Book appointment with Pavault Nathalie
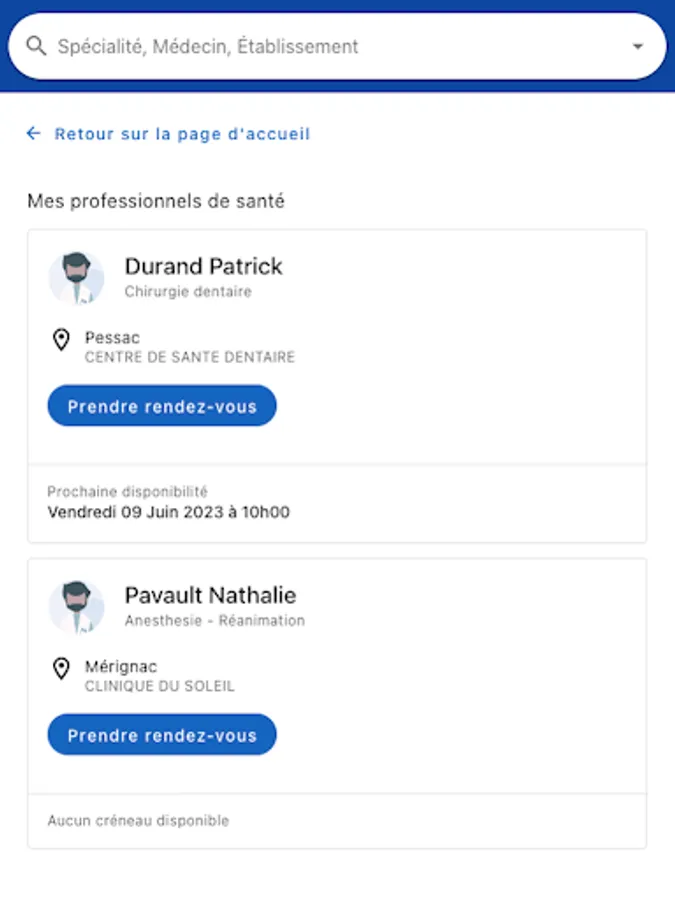The height and width of the screenshot is (900, 675). [x=162, y=735]
